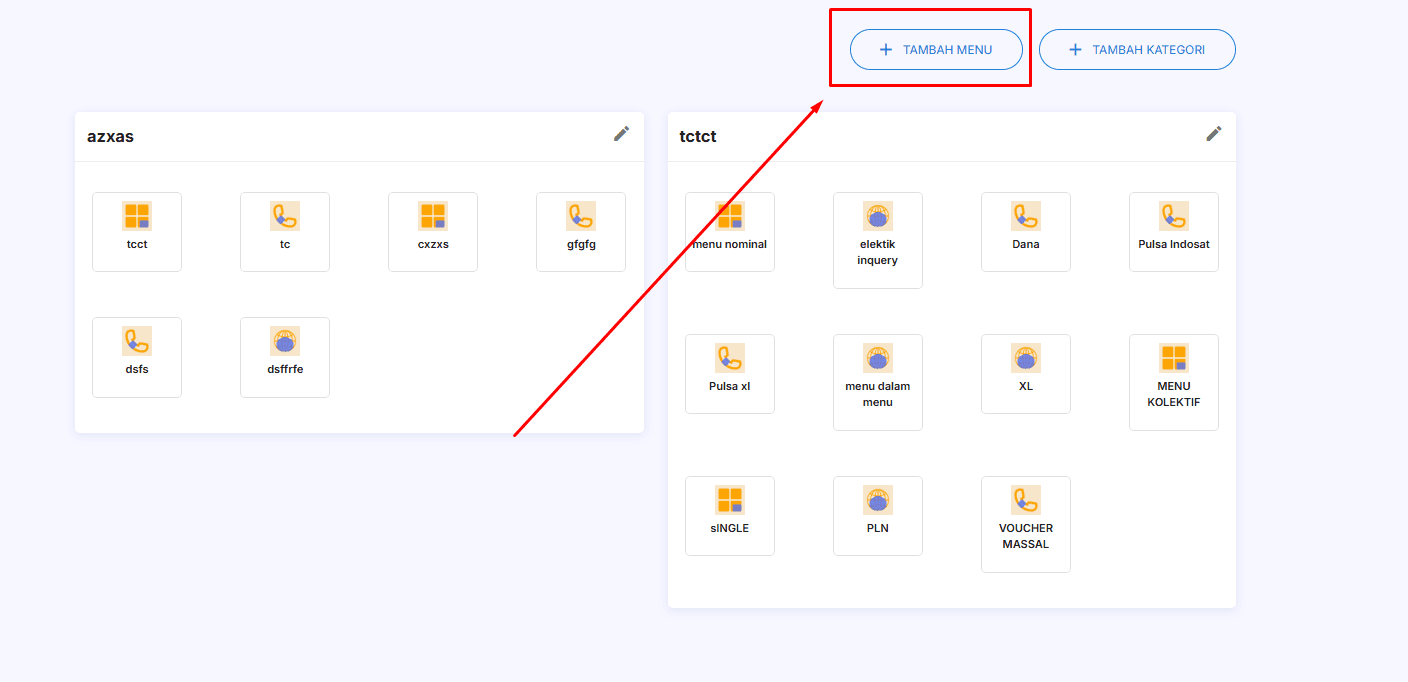Screen dimensions: 1408x682
Task: Choose the VOUCHER MASSAL tile
Action: (1026, 524)
